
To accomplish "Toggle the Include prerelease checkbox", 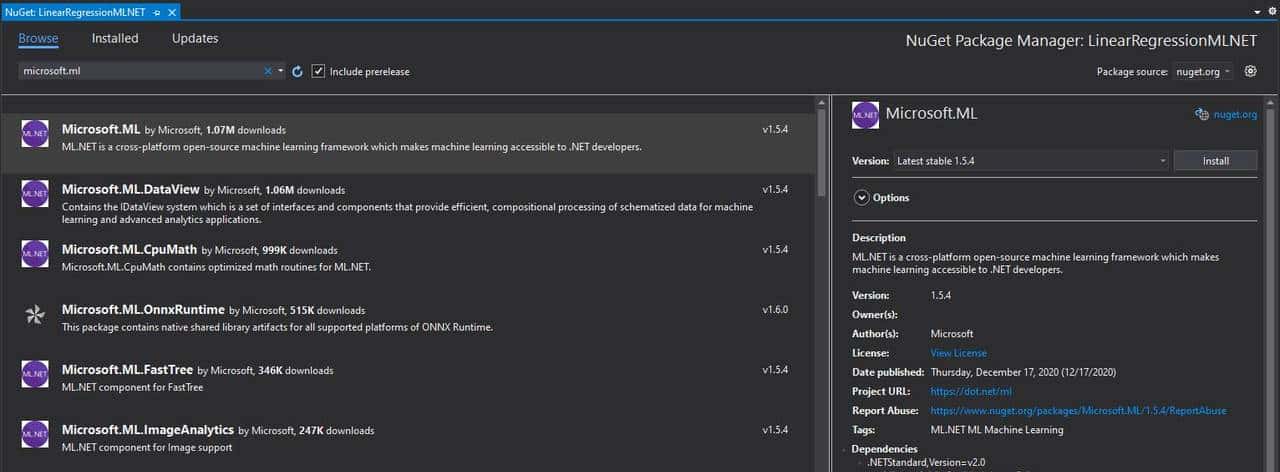I will click(318, 71).
